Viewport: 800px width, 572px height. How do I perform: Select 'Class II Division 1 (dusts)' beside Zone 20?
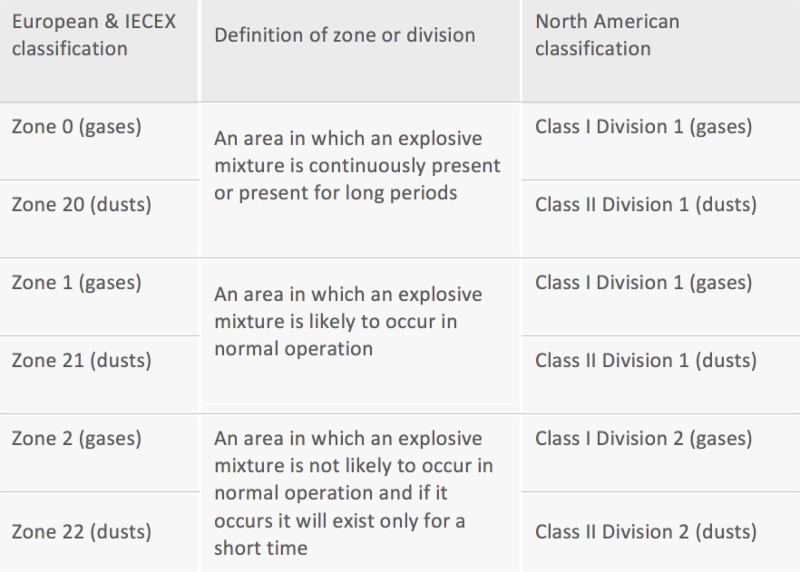pos(645,205)
